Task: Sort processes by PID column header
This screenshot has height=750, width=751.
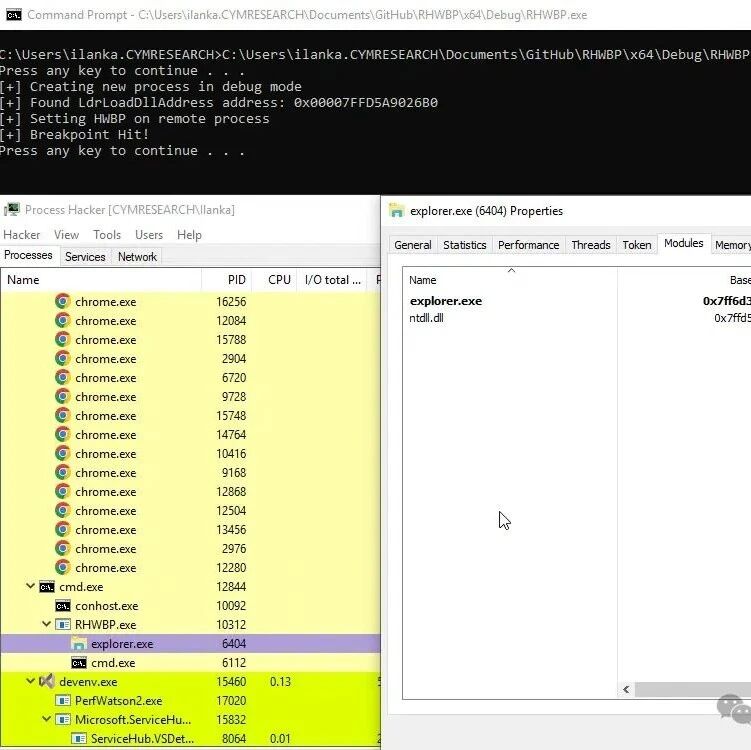Action: point(227,280)
